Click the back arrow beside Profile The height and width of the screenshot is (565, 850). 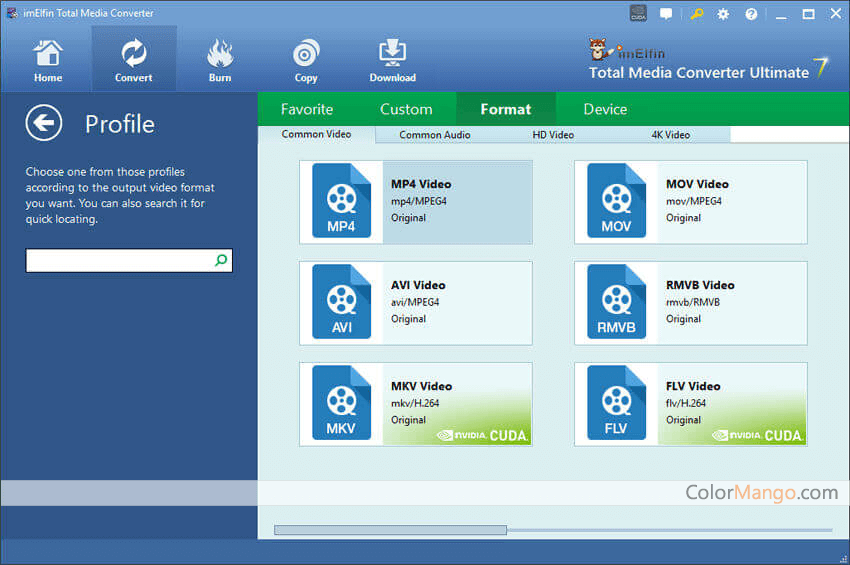(x=44, y=123)
